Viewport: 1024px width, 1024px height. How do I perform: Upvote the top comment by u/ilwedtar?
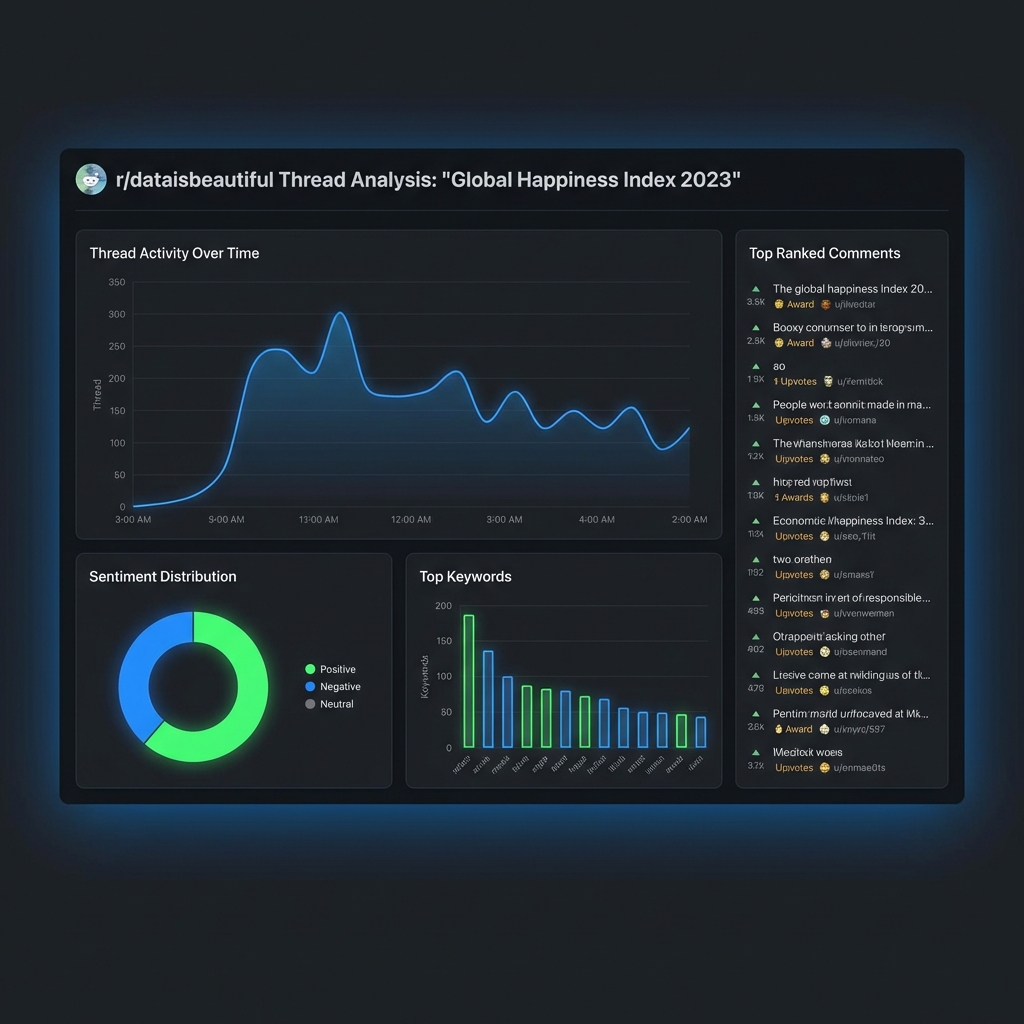point(755,288)
